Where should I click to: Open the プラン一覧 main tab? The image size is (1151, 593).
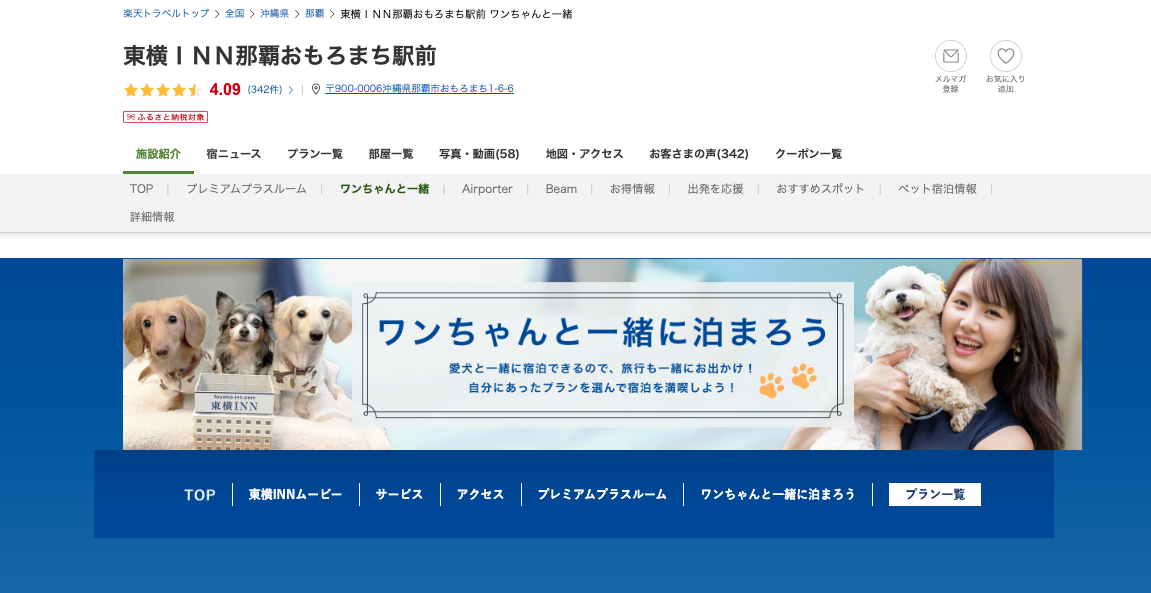point(315,154)
